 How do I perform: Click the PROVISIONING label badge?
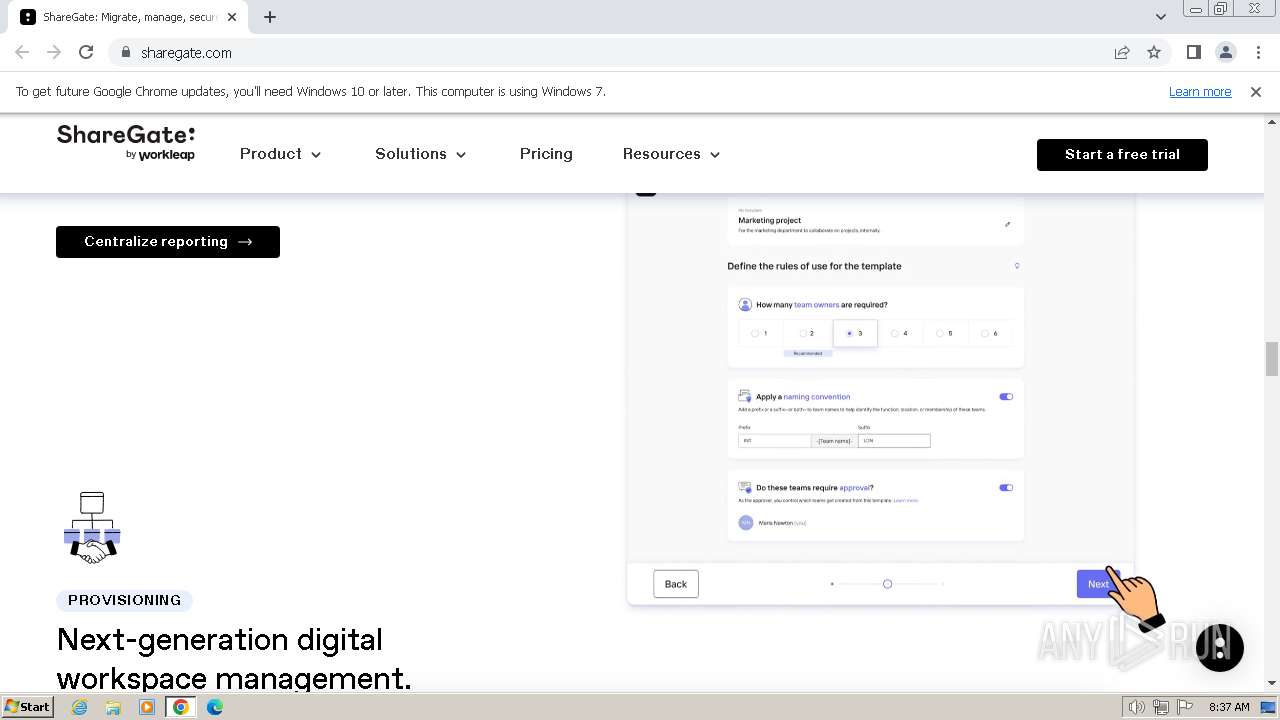(x=125, y=600)
